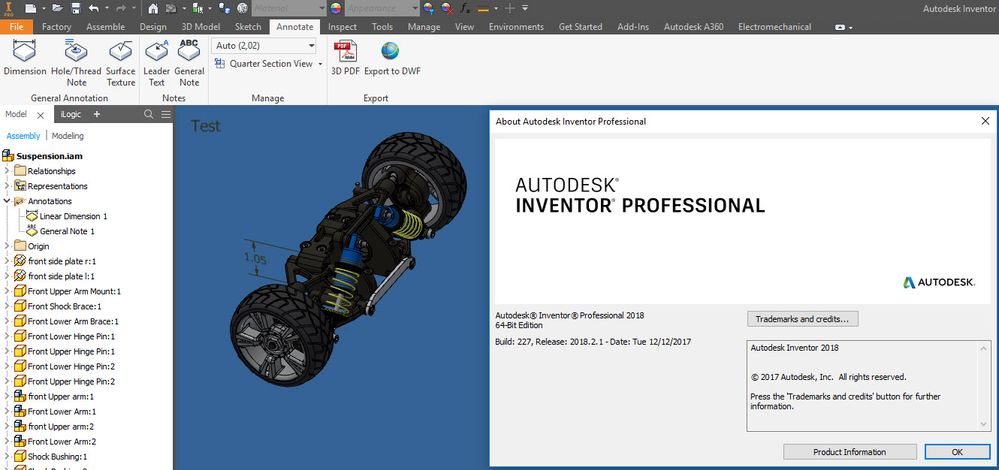Close the Model browser tab with X
This screenshot has width=999, height=470.
(x=40, y=115)
